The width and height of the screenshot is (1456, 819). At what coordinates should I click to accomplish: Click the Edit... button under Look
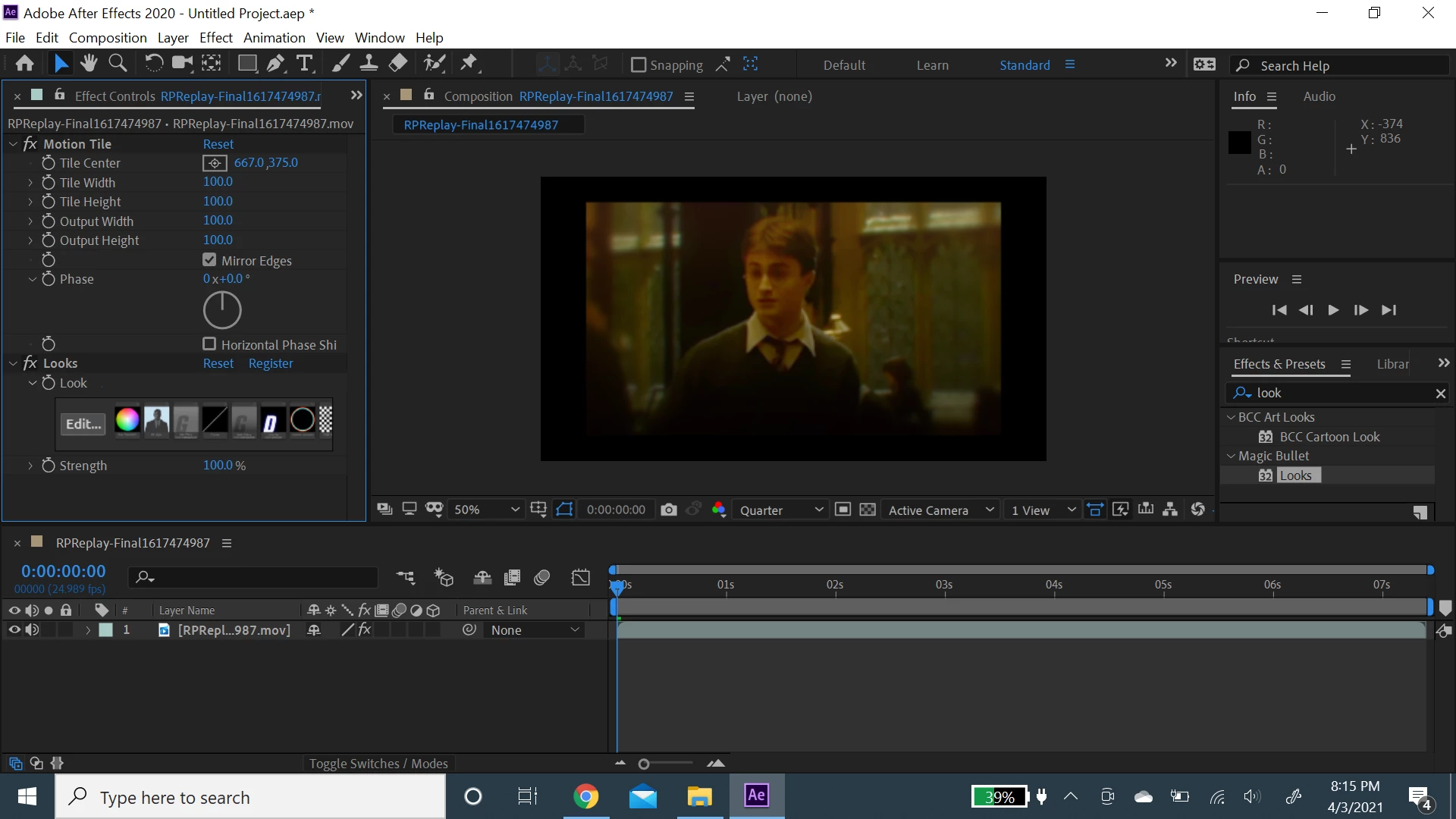[83, 424]
